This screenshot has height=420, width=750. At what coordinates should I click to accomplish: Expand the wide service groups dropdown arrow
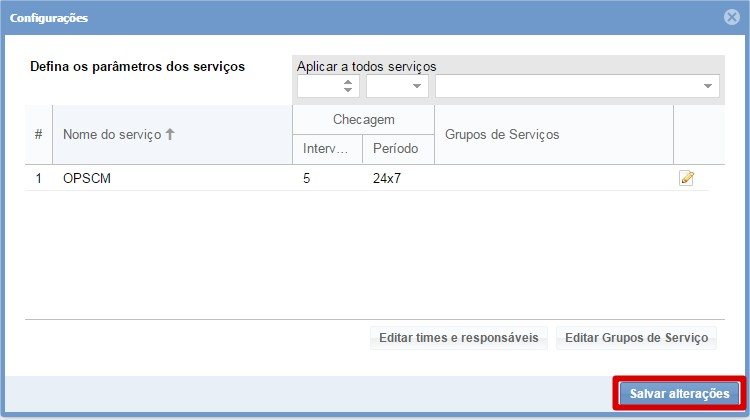click(x=709, y=87)
